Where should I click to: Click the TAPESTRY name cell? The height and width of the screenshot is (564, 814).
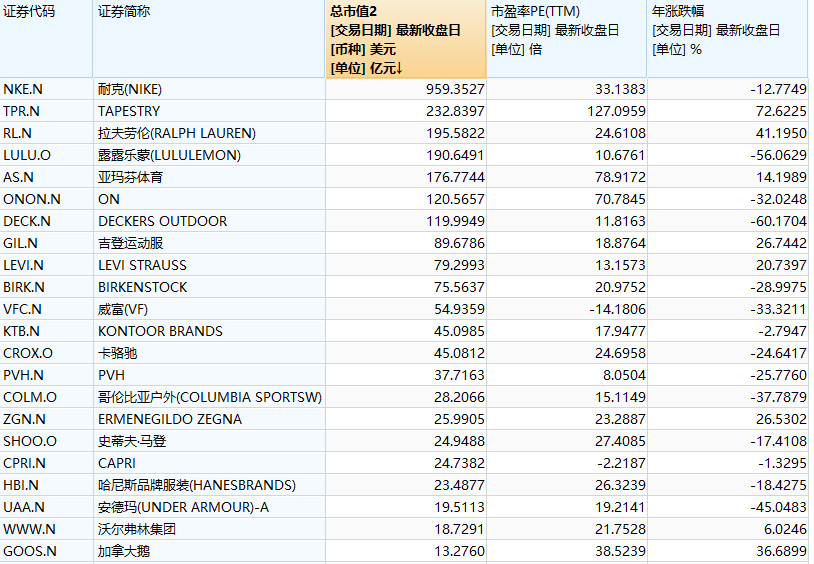pyautogui.click(x=209, y=111)
